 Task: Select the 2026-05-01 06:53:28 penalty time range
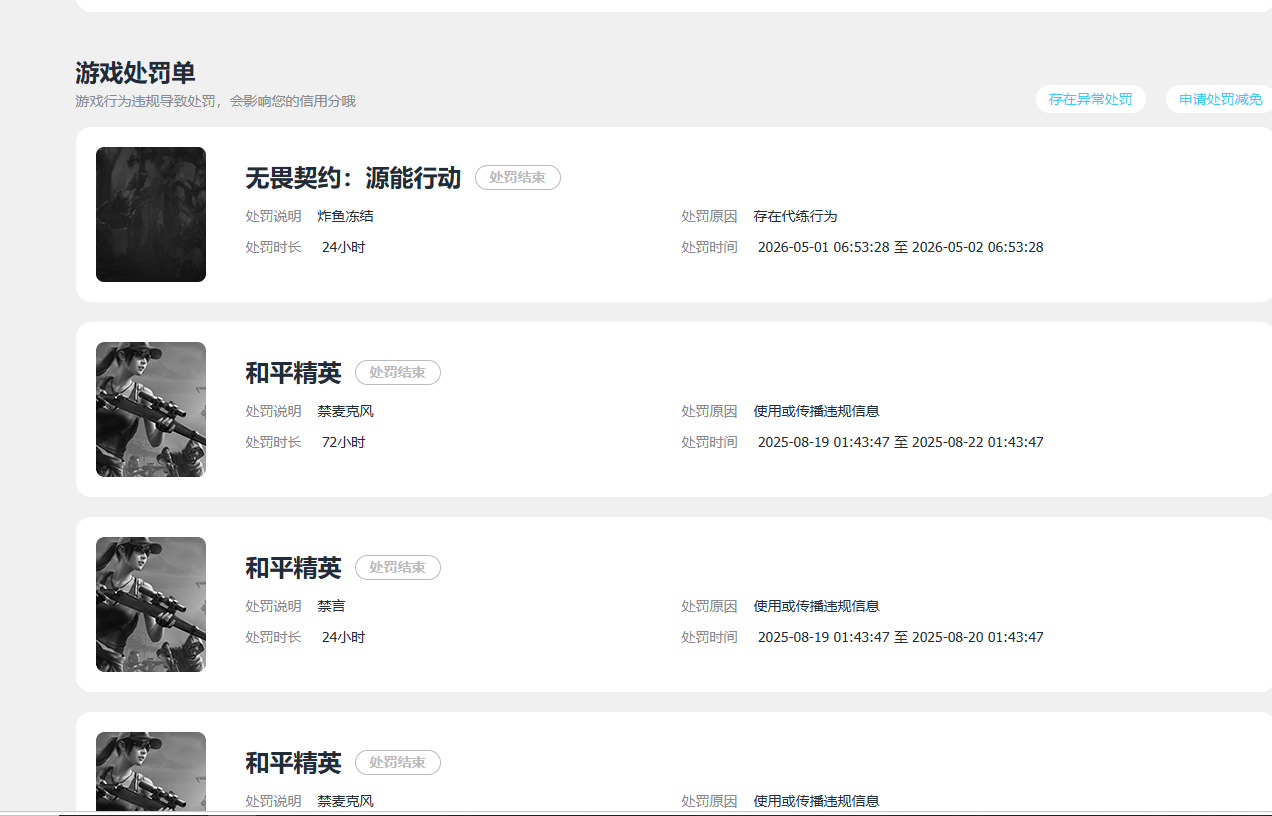[x=900, y=247]
